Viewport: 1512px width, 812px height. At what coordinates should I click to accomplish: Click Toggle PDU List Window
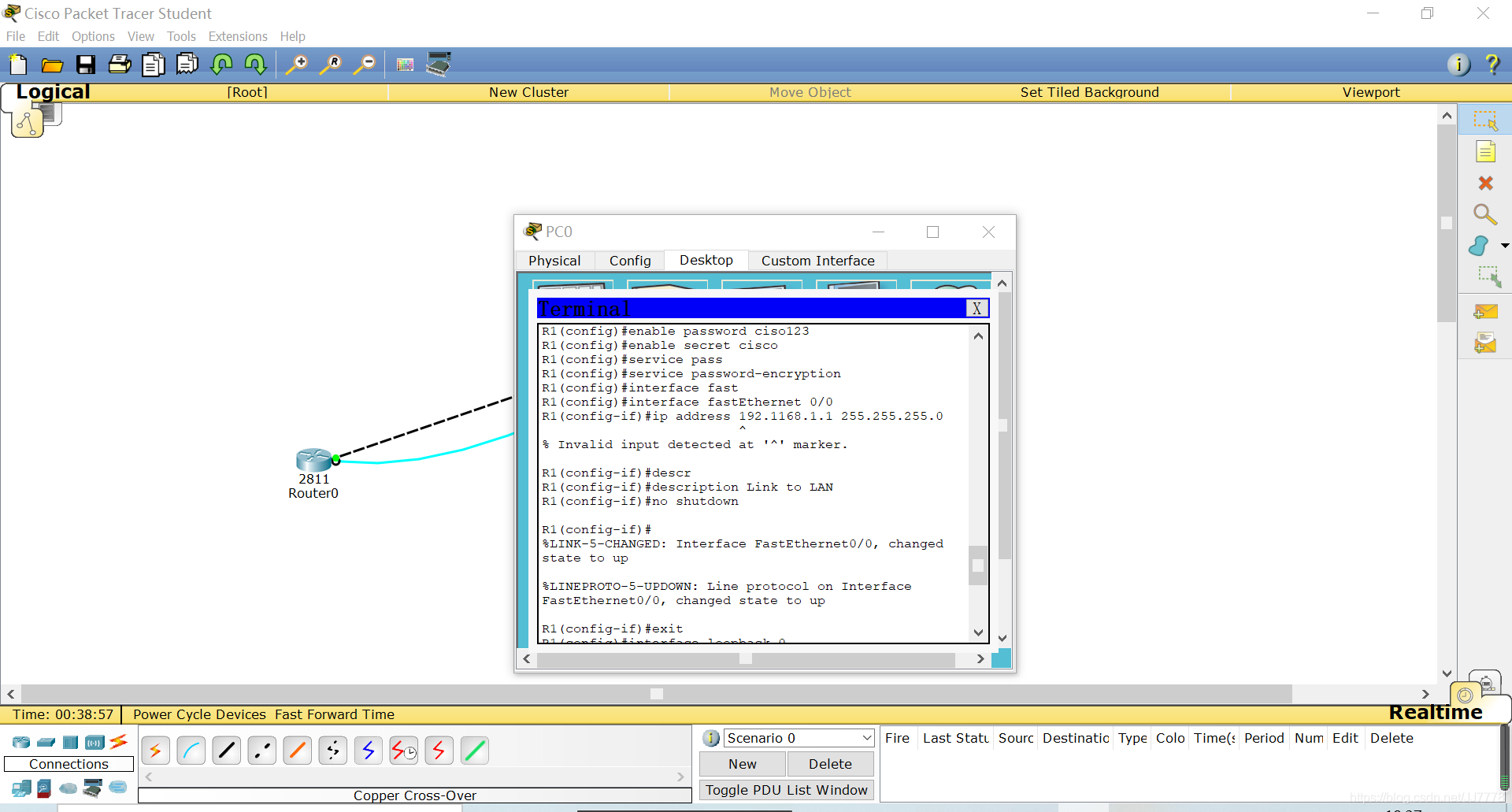coord(787,790)
